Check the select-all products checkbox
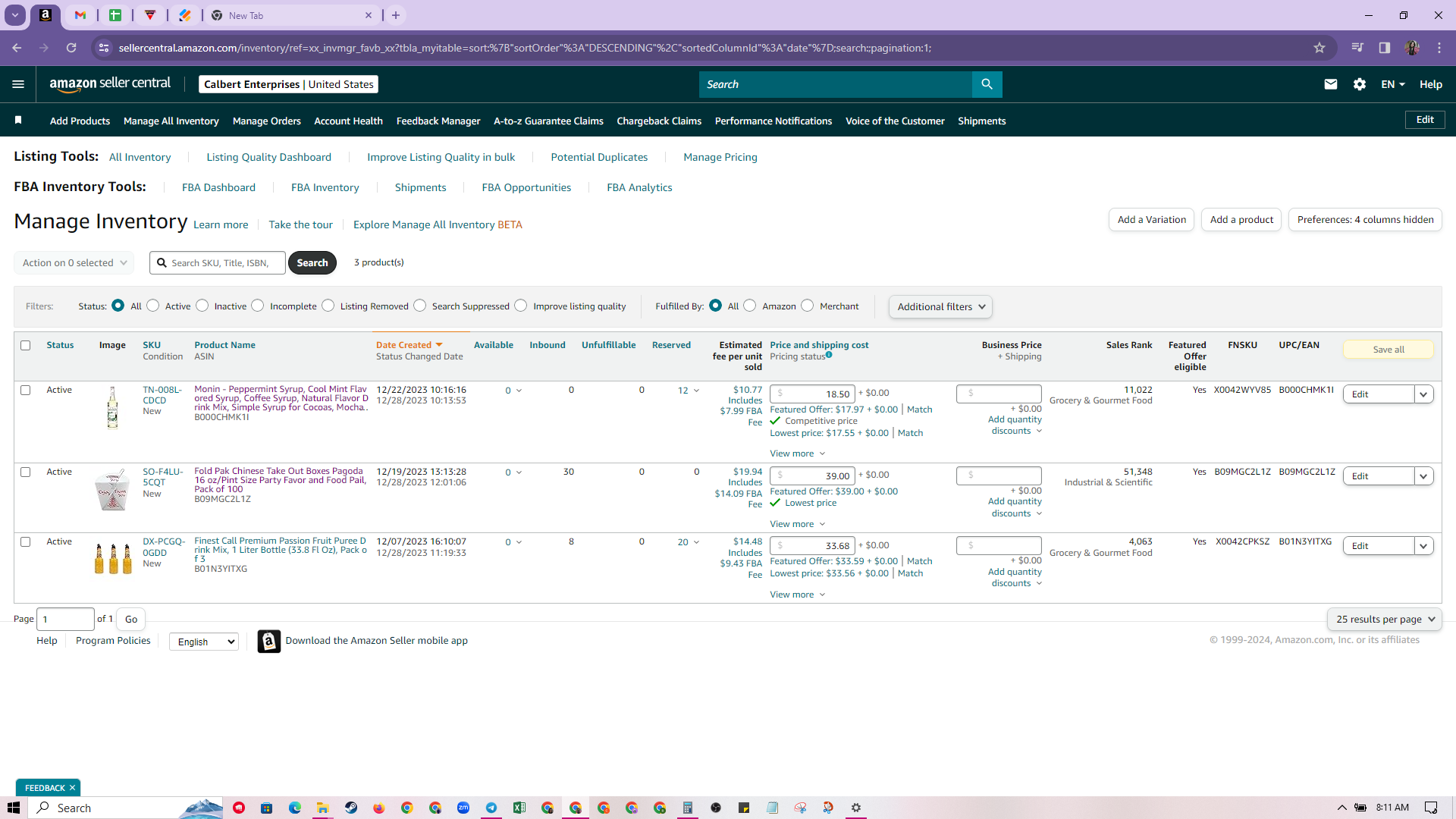Viewport: 1456px width, 819px height. pos(26,345)
